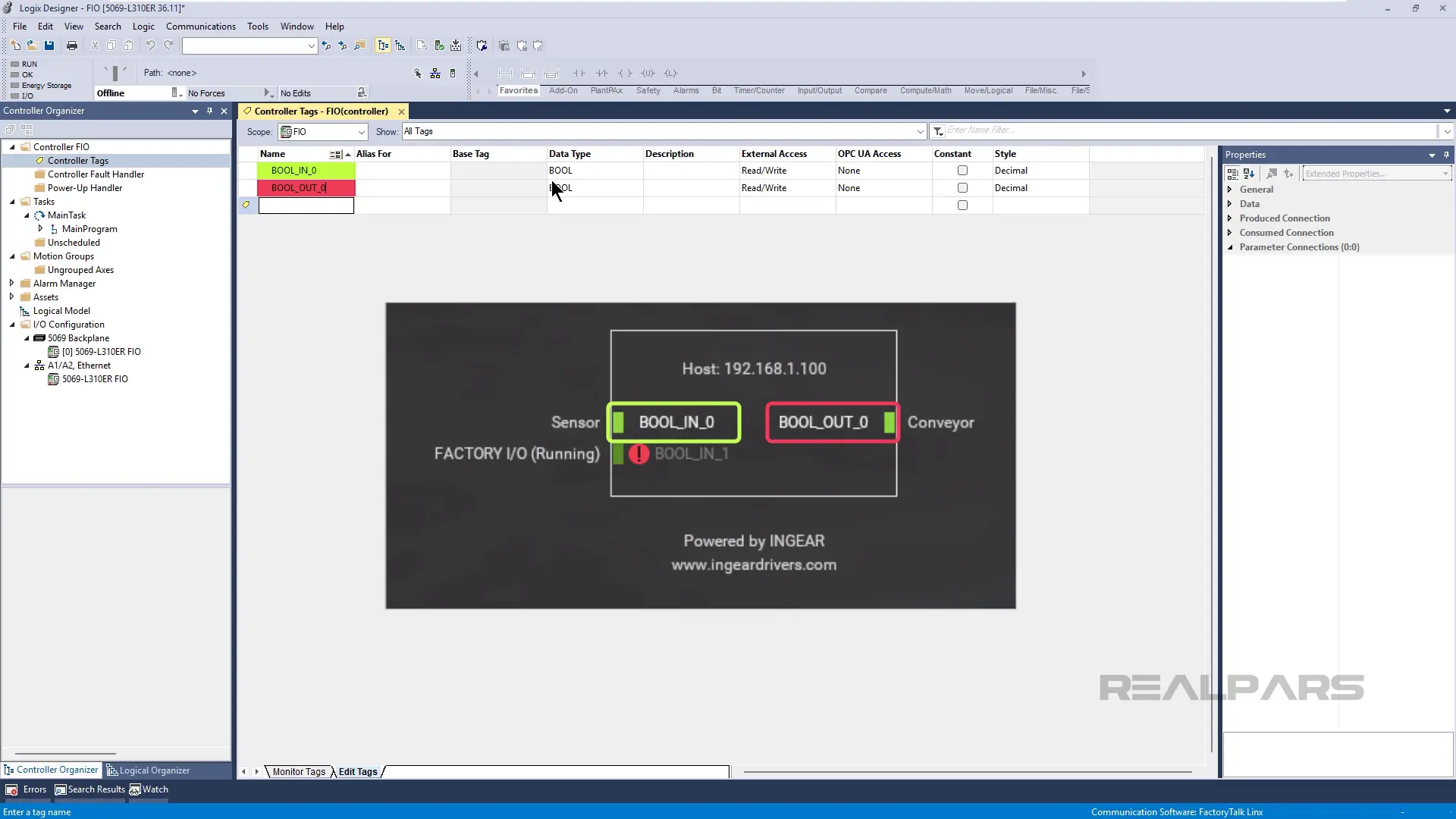Click the Open project toolbar icon
The image size is (1456, 819).
32,45
